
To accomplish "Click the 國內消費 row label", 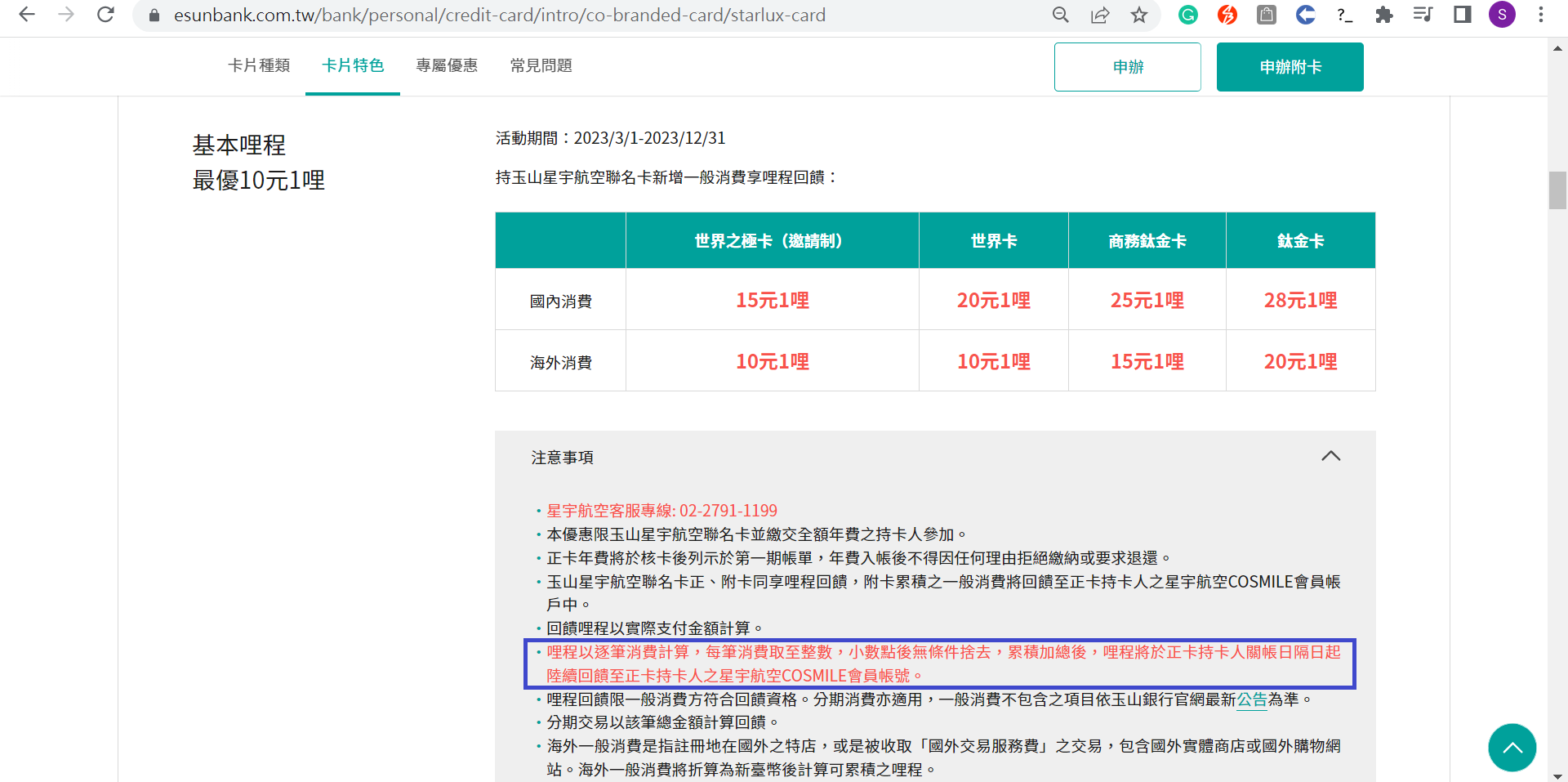I will point(561,301).
